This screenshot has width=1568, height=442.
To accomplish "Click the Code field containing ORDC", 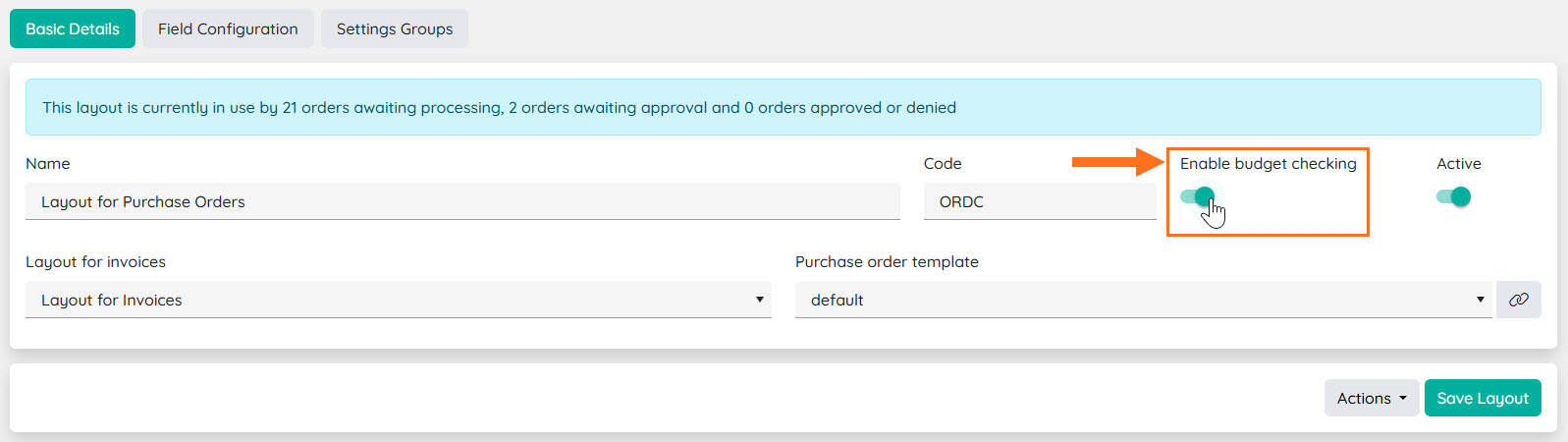I will click(x=1040, y=201).
